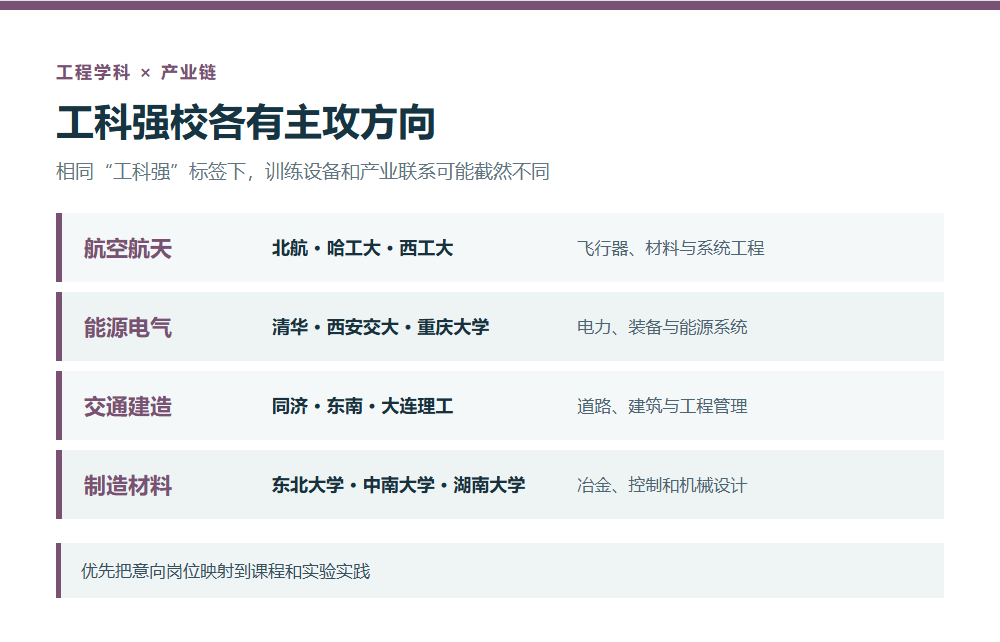Click the 工程学科 × 产业链 kicker label
Viewport: 1000px width, 642px height.
tap(136, 73)
